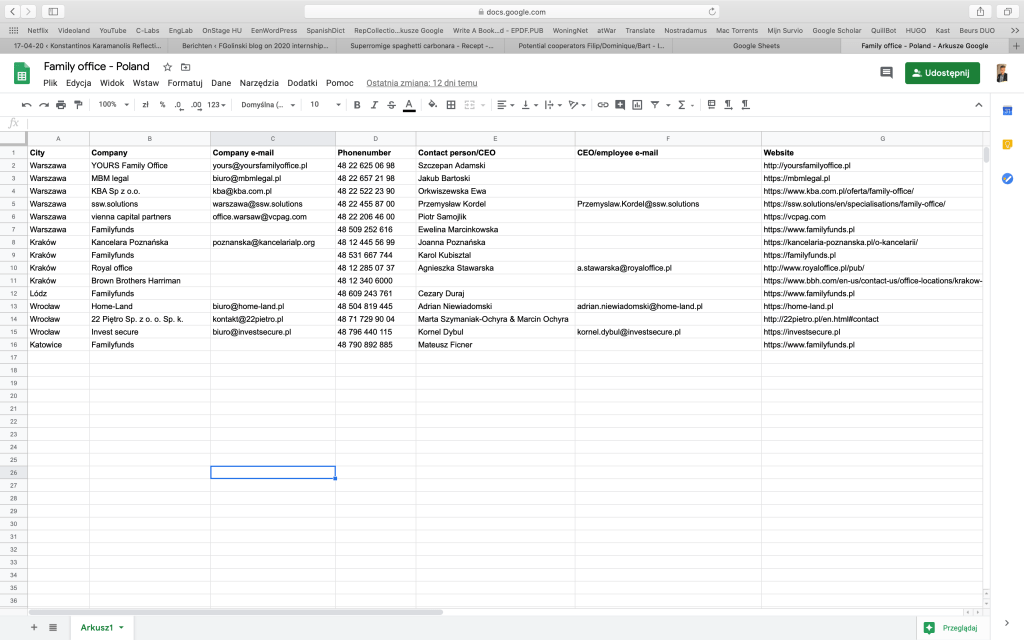Viewport: 1024px width, 640px height.
Task: Click the Przeglądaj explore button
Action: [x=950, y=627]
